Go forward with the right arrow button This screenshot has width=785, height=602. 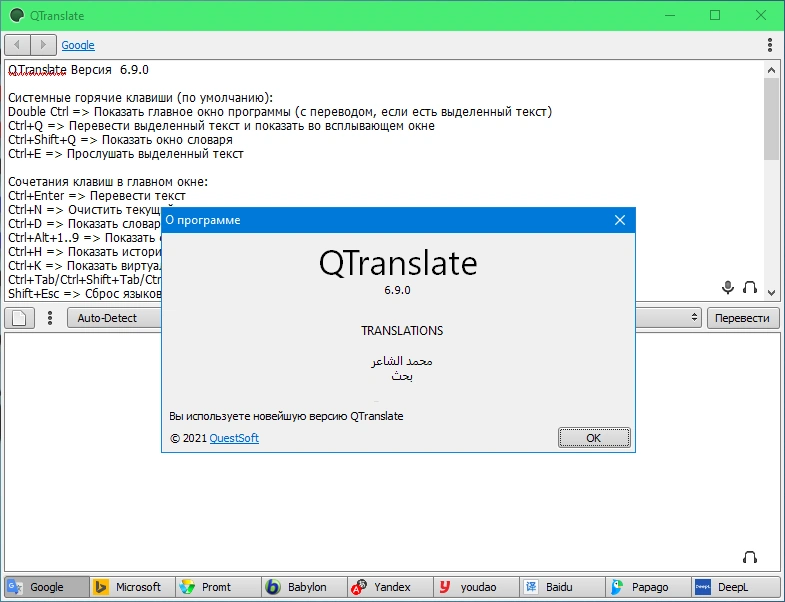(44, 45)
